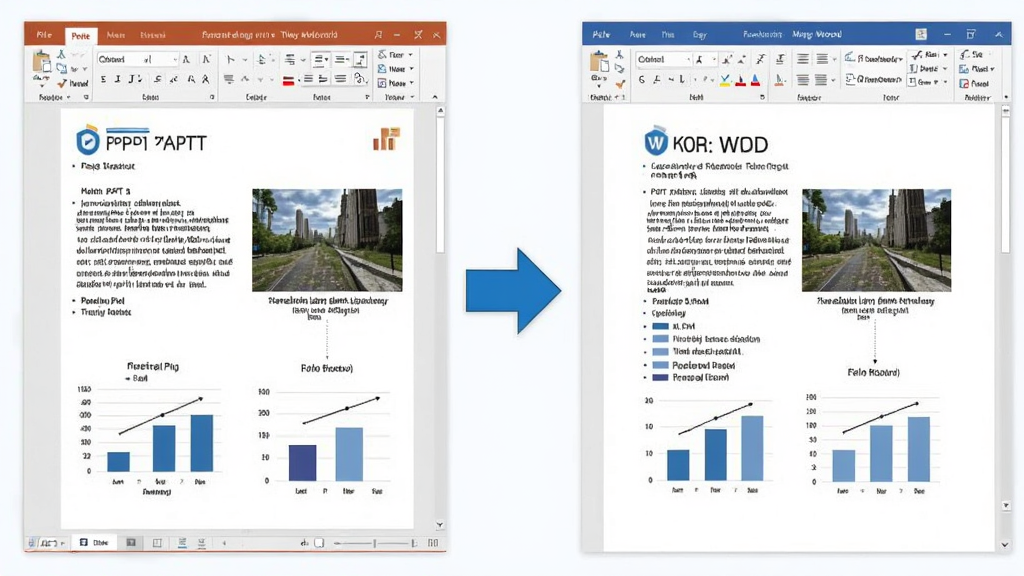Click the blue shield logo on the PowerPoint slide
Screen dimensions: 1024x576
[88, 140]
